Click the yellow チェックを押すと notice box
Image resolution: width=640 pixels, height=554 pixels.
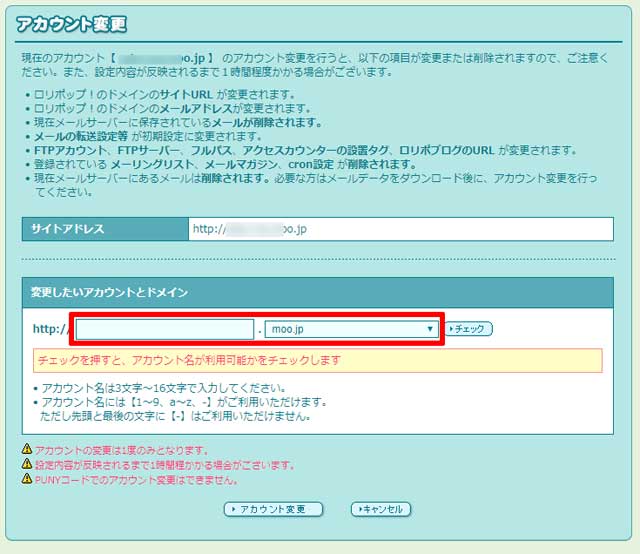click(317, 360)
